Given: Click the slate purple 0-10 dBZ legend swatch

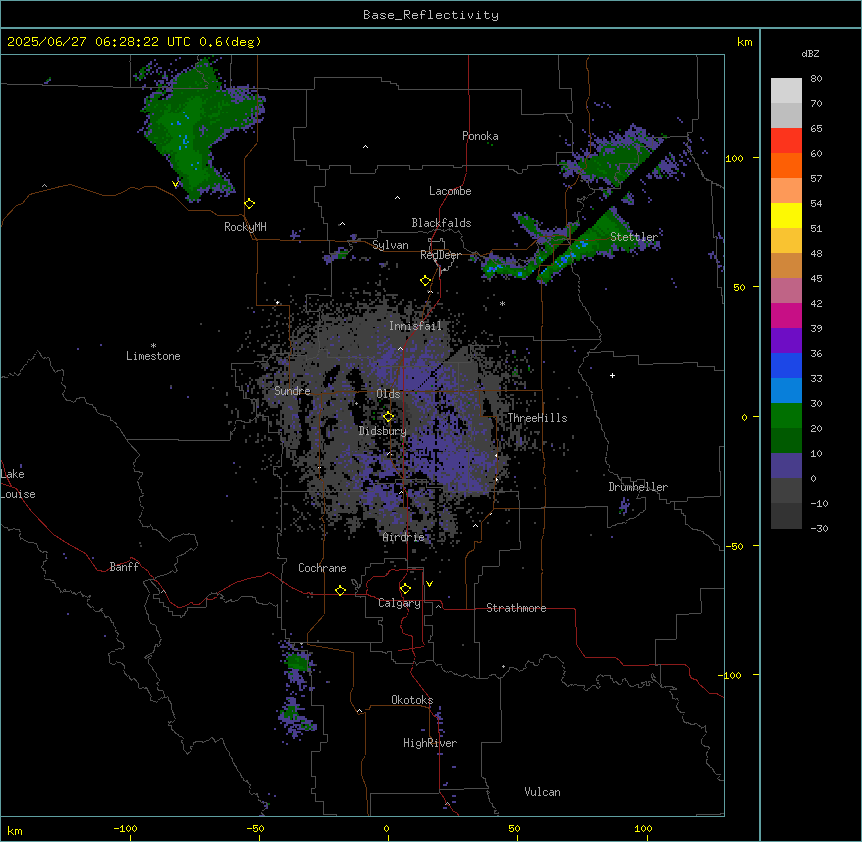Looking at the screenshot, I should 786,466.
